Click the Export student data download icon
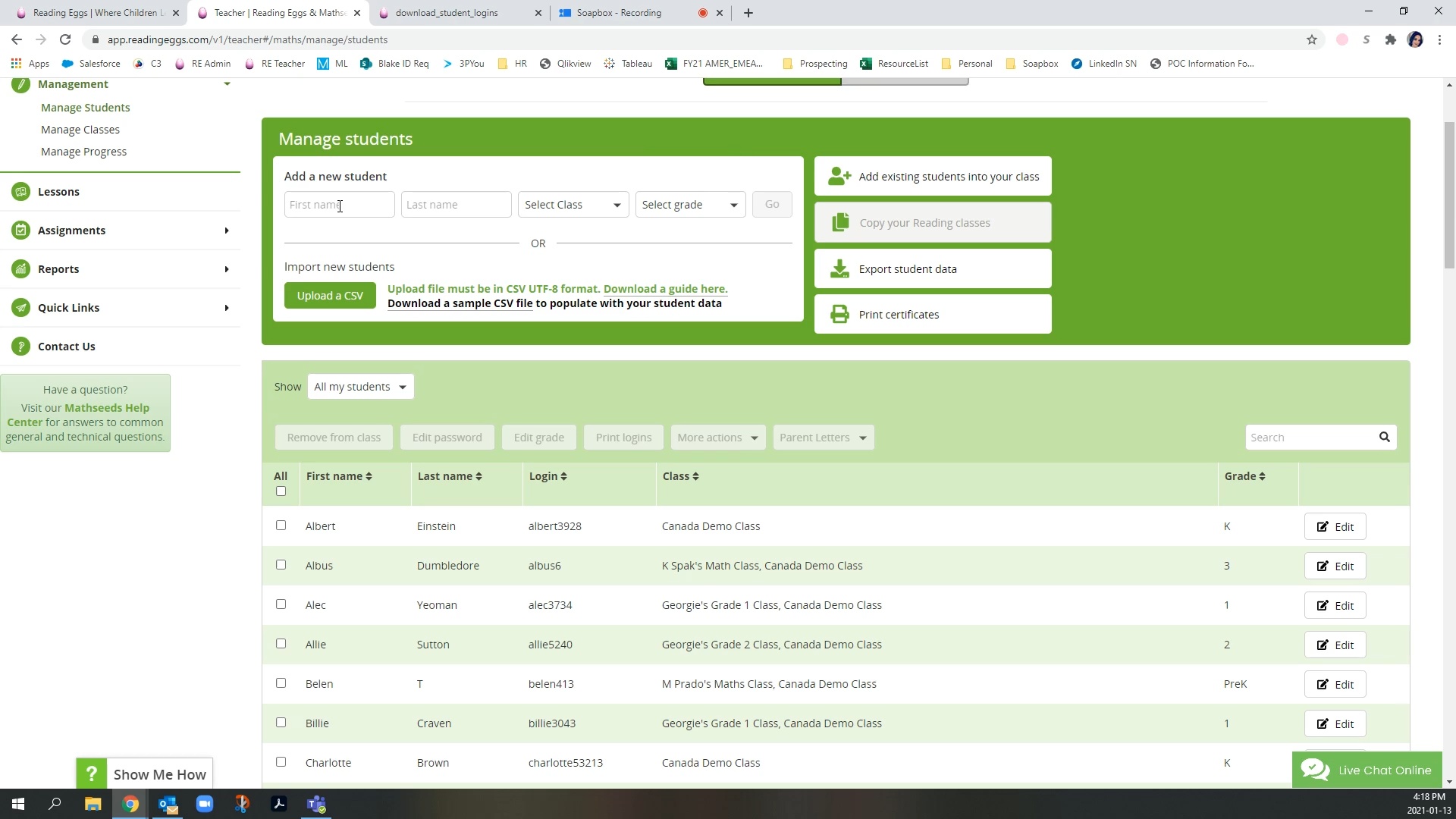 (x=839, y=269)
